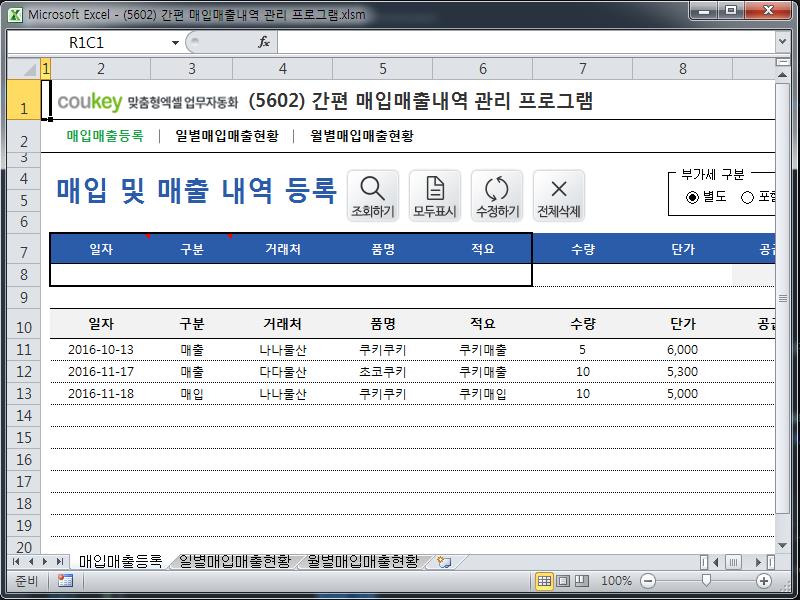Click the 수량 blue header cell

tap(583, 249)
